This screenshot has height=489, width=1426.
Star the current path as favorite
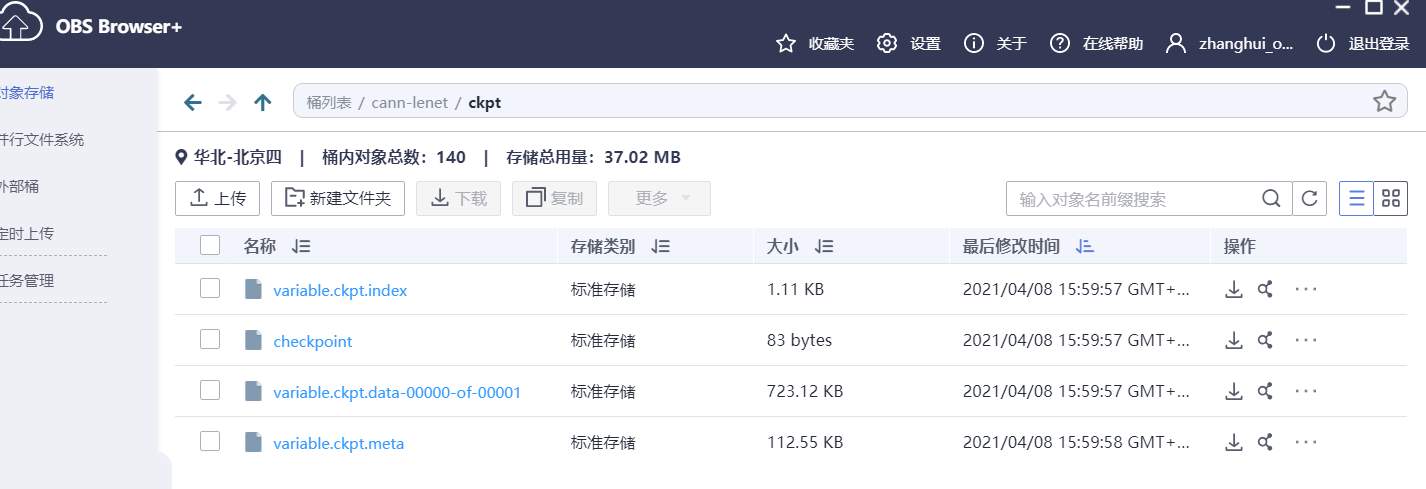tap(1384, 101)
